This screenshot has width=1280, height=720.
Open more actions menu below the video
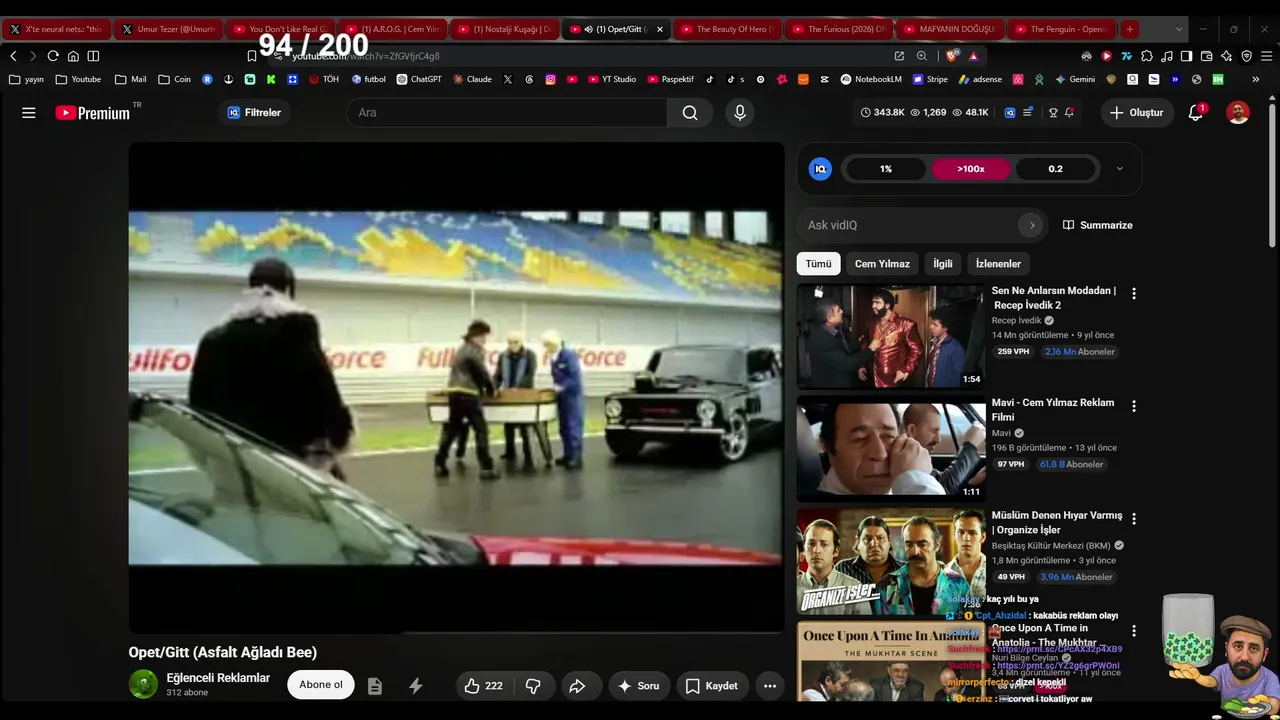(770, 686)
